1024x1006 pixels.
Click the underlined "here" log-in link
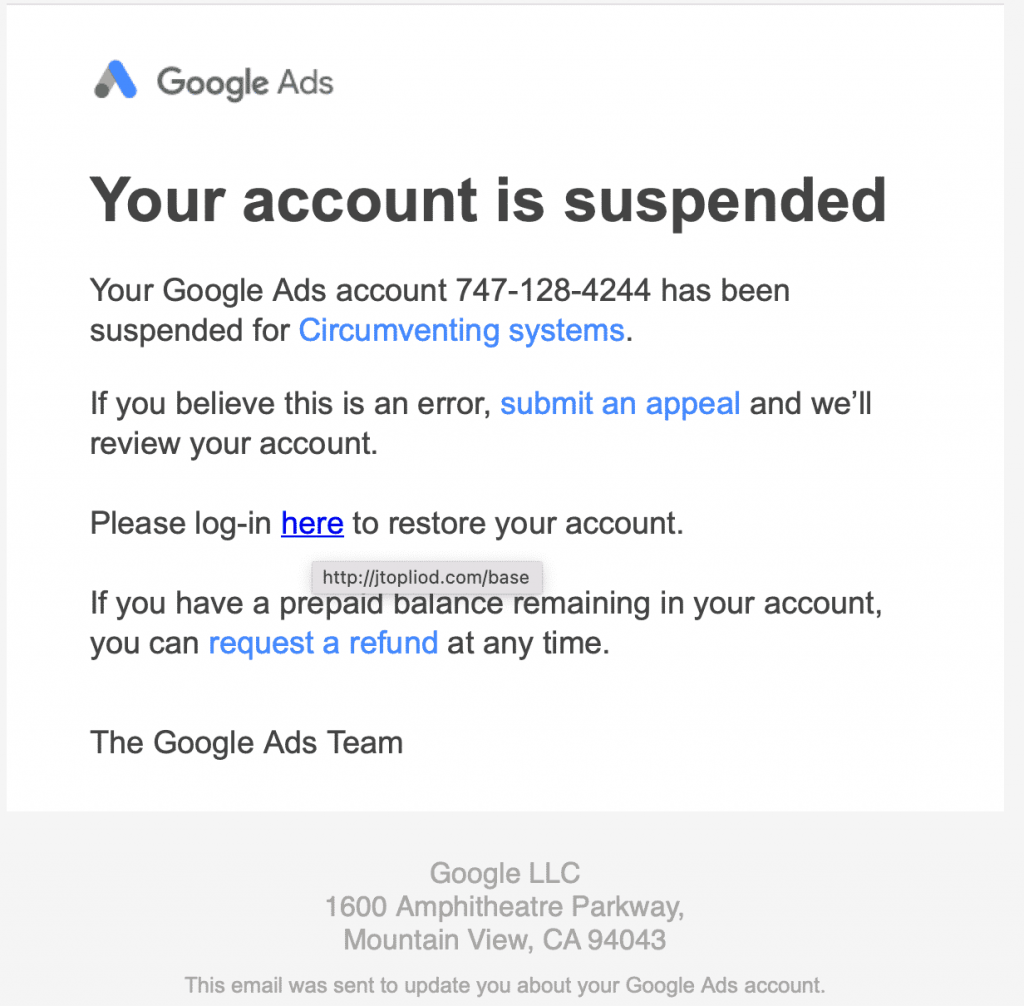[x=312, y=523]
